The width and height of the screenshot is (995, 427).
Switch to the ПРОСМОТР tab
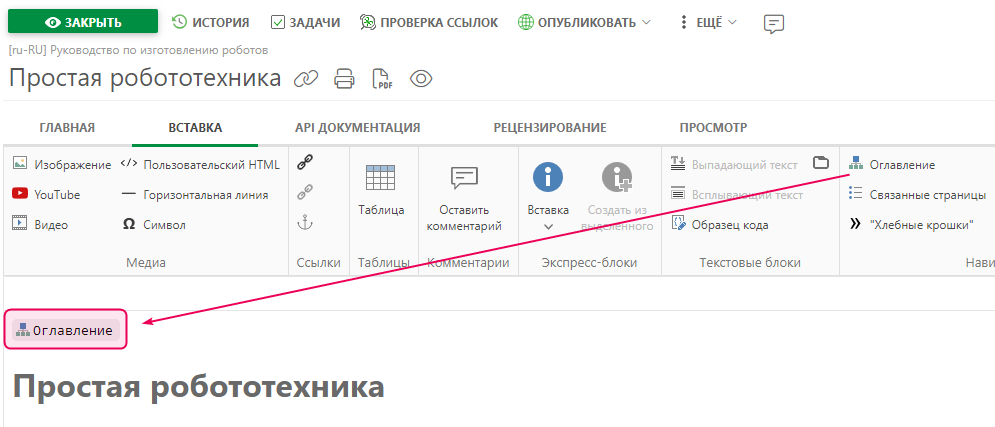713,128
